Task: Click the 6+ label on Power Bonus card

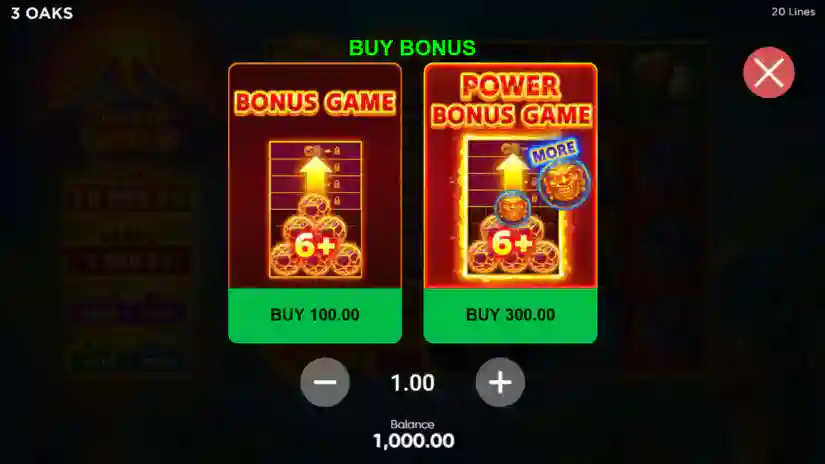Action: [x=510, y=243]
